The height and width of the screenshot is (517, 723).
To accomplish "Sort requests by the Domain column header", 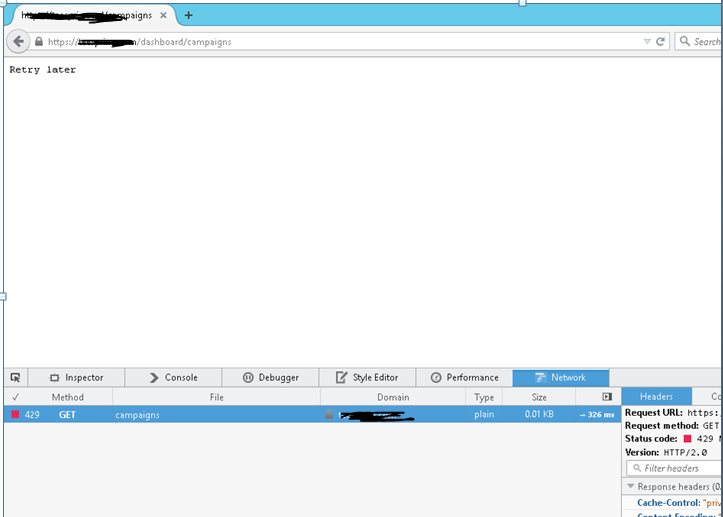I will (x=393, y=397).
